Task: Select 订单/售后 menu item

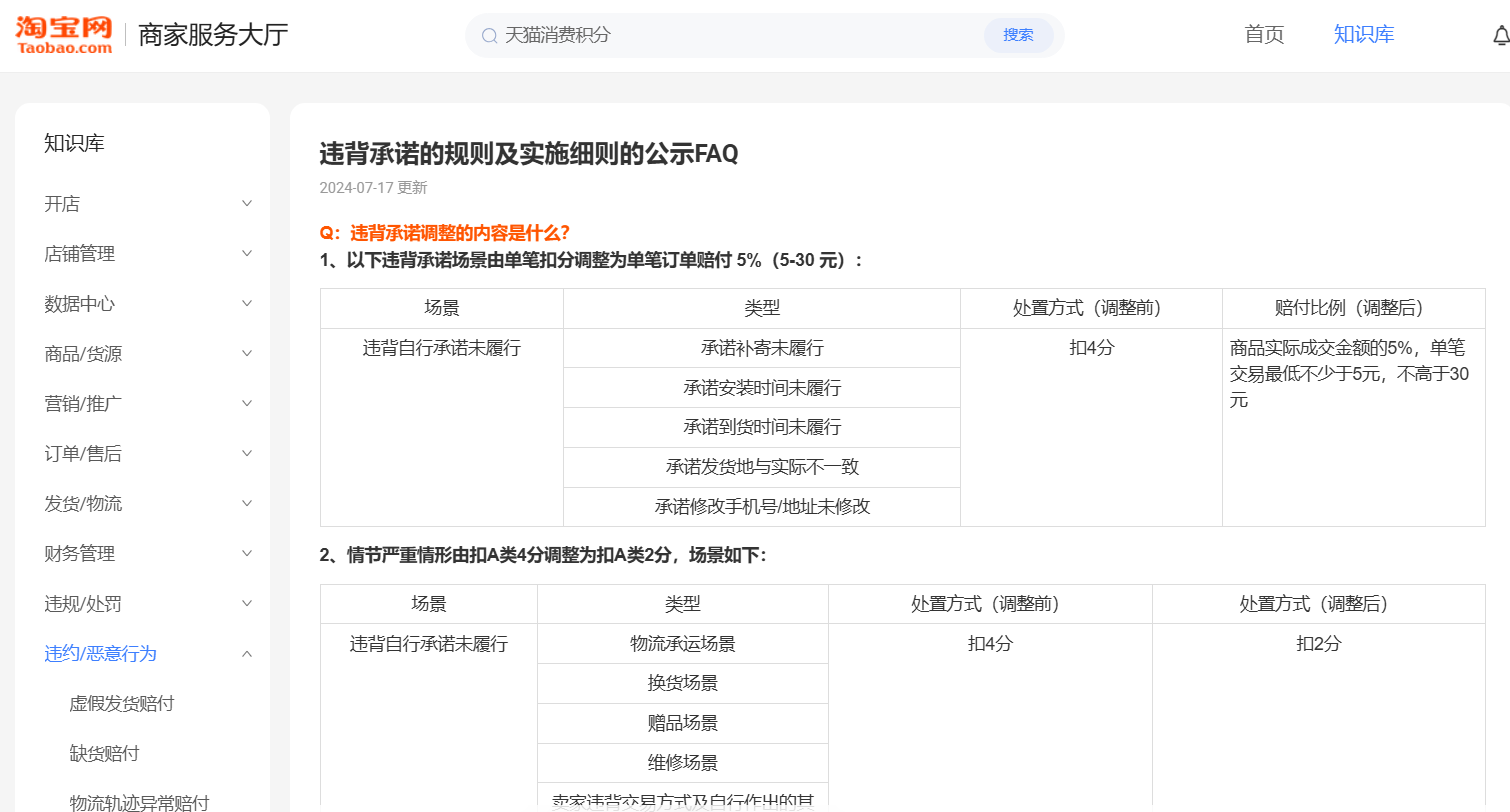Action: 83,454
